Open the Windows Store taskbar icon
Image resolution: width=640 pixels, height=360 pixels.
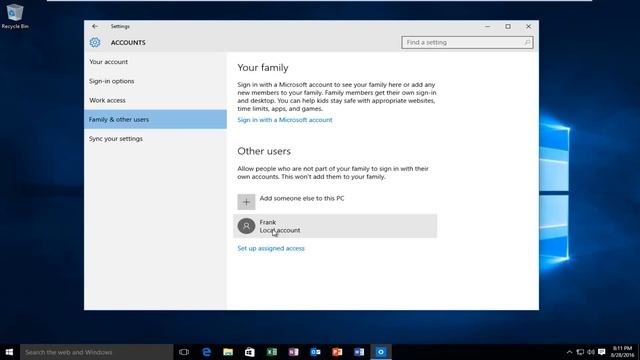point(250,352)
